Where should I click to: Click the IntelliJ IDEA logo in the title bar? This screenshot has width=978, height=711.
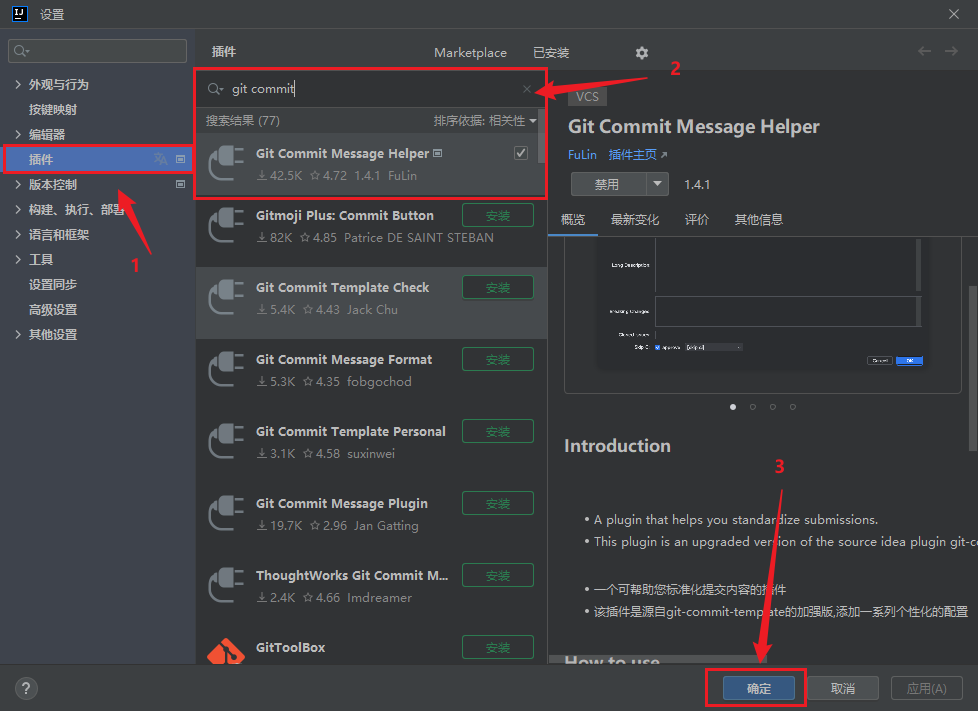pos(20,14)
